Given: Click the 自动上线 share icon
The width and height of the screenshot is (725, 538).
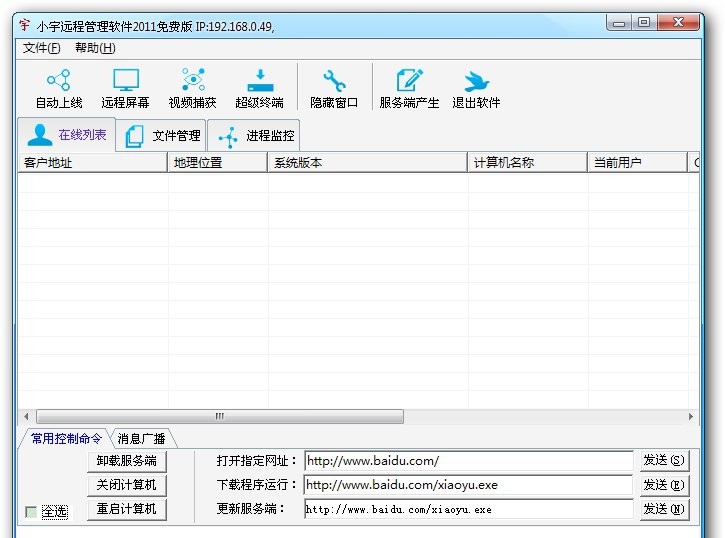Looking at the screenshot, I should 59,80.
